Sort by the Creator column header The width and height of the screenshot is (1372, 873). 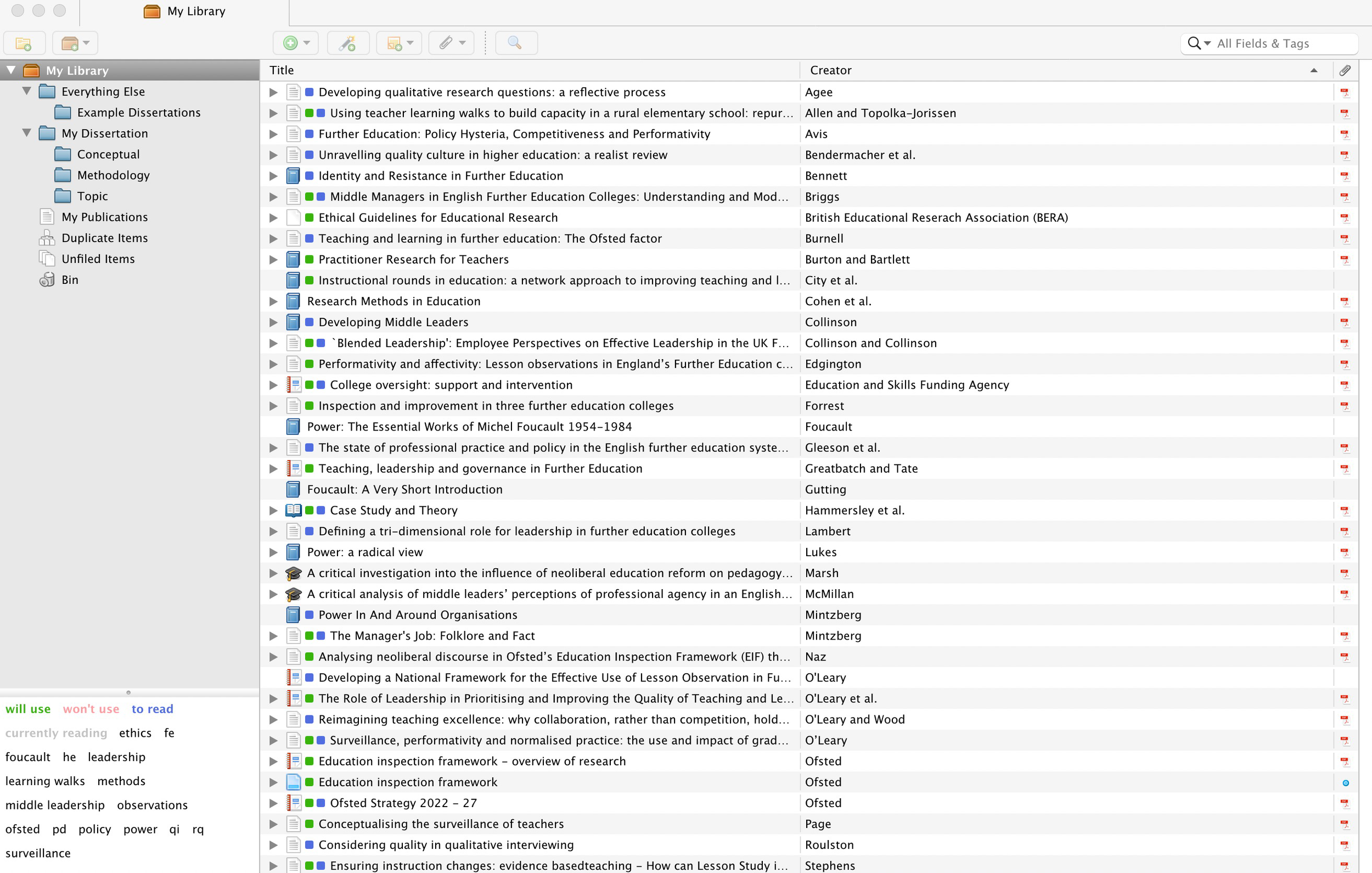(x=1066, y=70)
